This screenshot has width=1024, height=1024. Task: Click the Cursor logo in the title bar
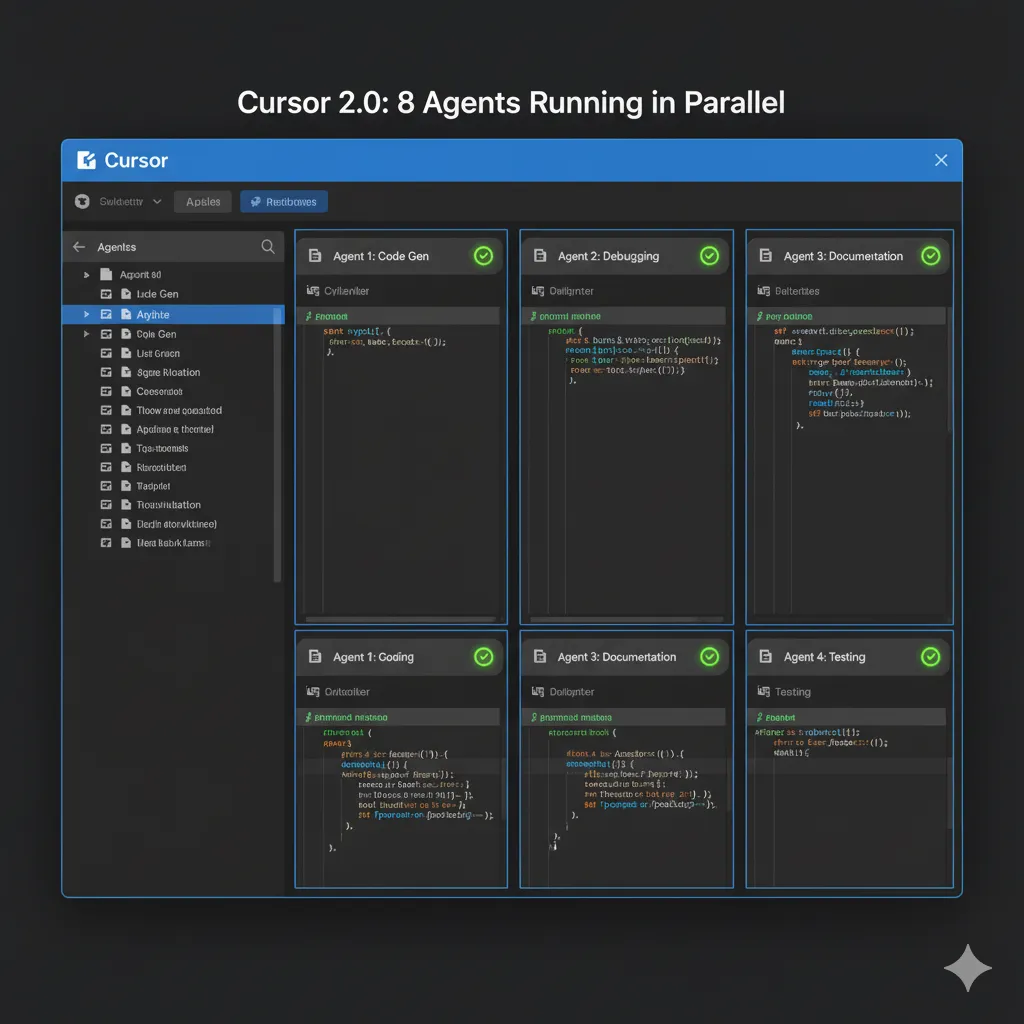86,160
